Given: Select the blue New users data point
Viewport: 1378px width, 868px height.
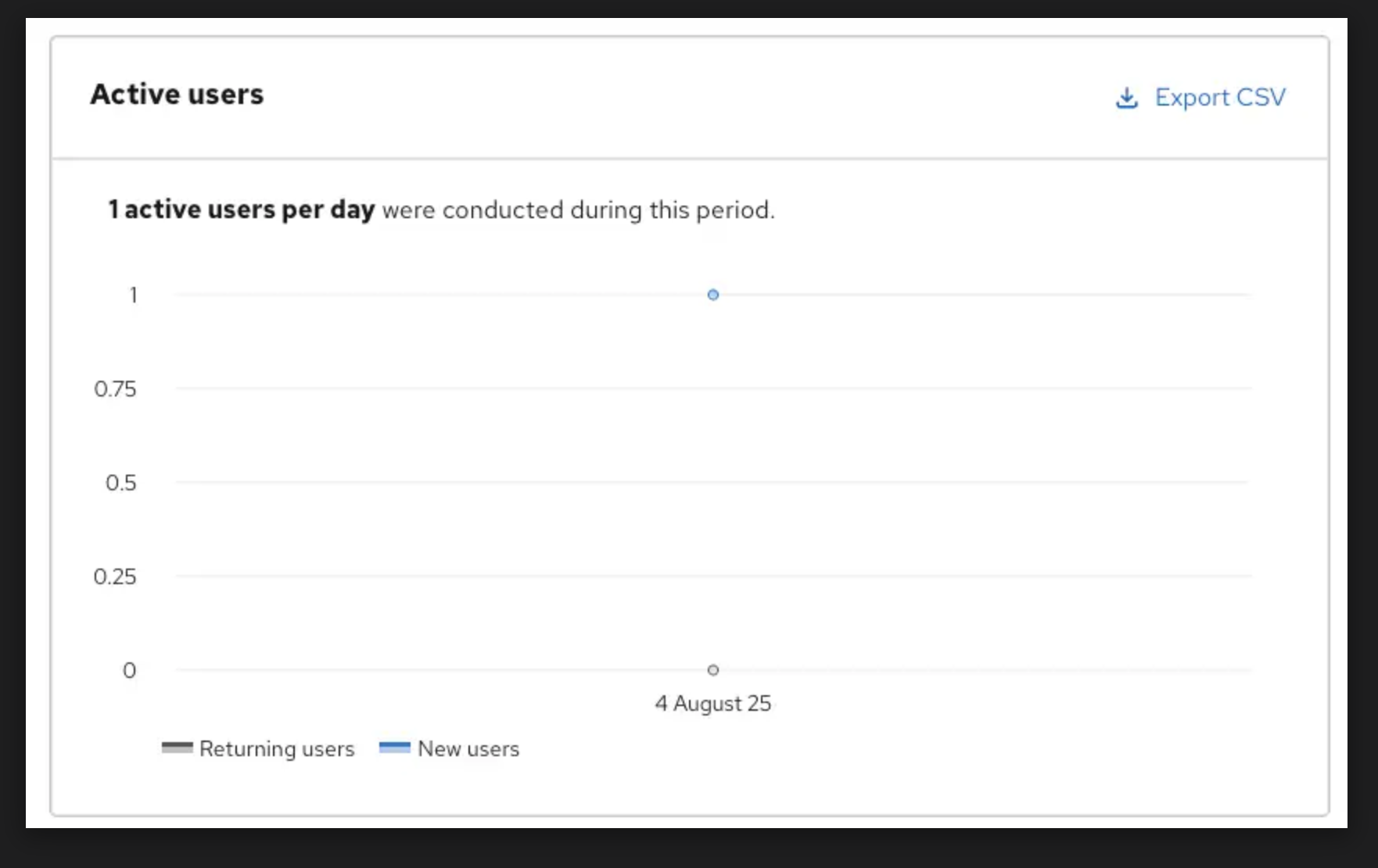Looking at the screenshot, I should click(x=712, y=295).
